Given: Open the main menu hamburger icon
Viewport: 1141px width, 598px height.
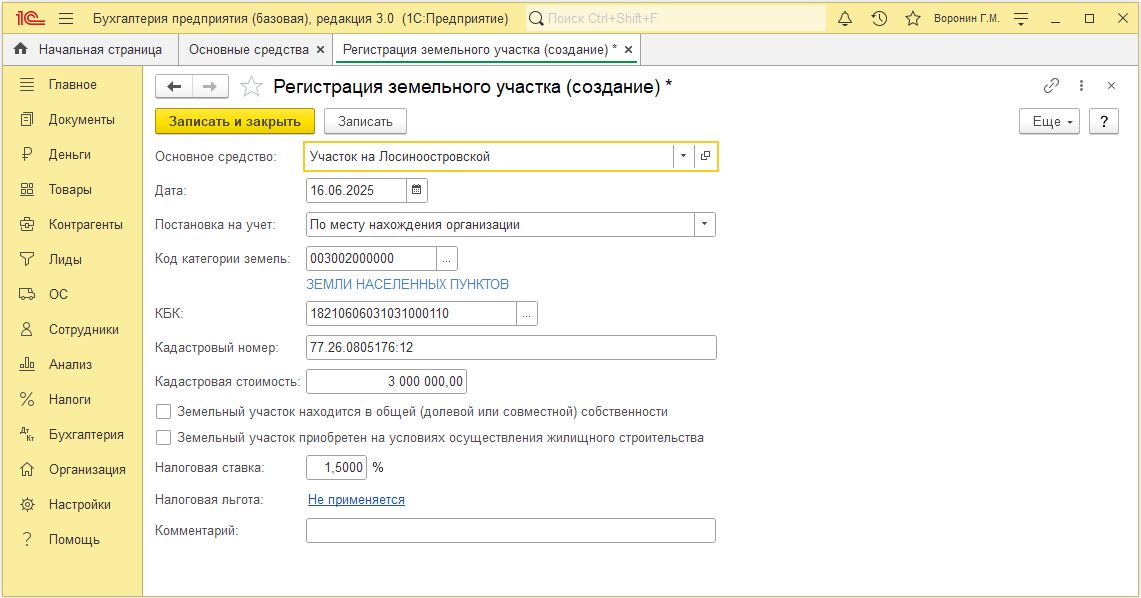Looking at the screenshot, I should 66,19.
